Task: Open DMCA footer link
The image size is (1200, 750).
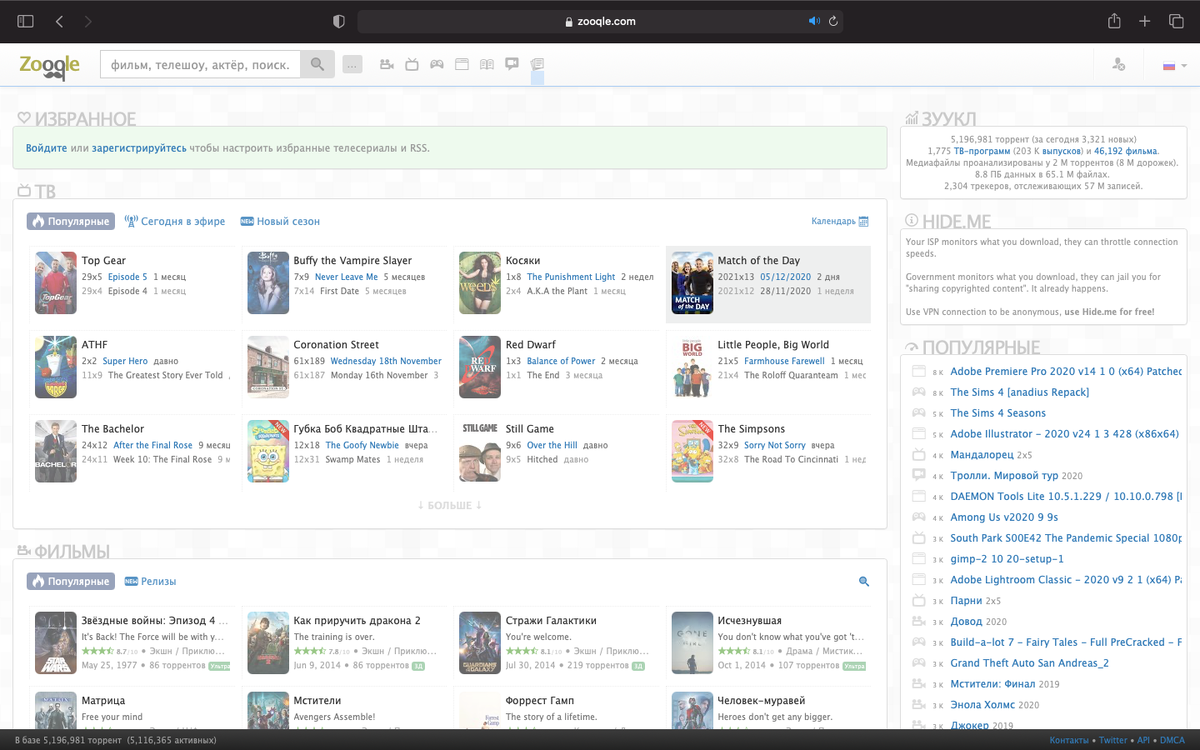Action: pyautogui.click(x=1171, y=740)
